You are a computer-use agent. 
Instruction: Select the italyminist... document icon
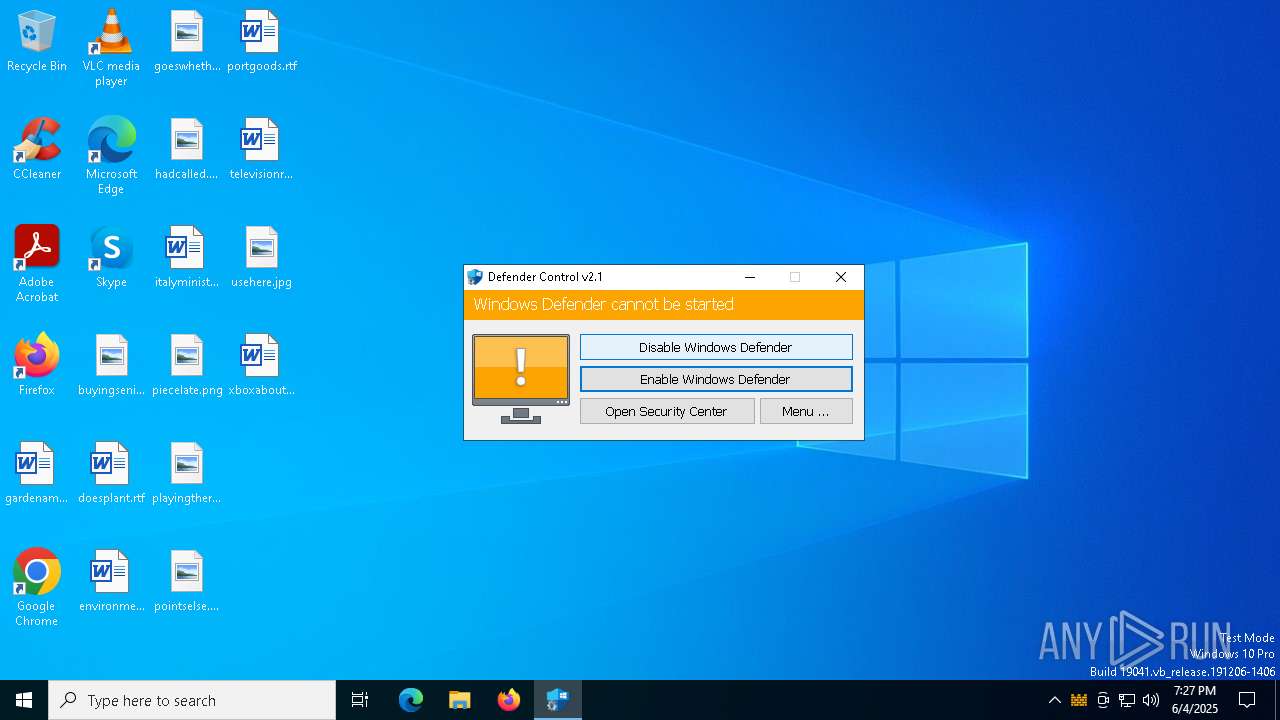pyautogui.click(x=187, y=258)
